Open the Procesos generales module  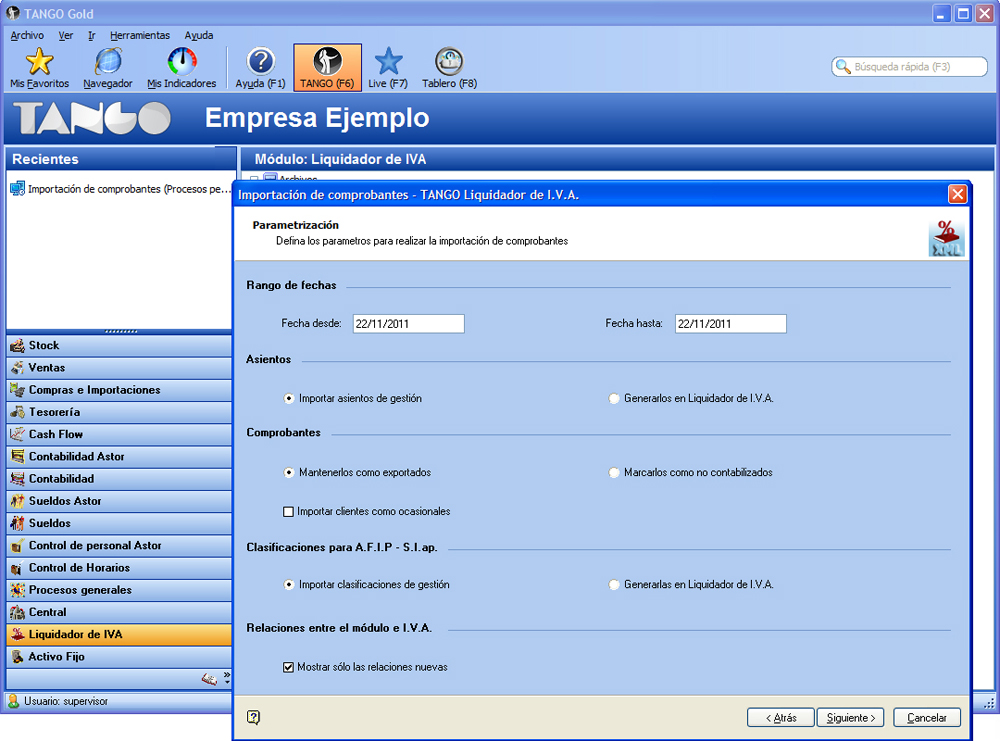[119, 590]
